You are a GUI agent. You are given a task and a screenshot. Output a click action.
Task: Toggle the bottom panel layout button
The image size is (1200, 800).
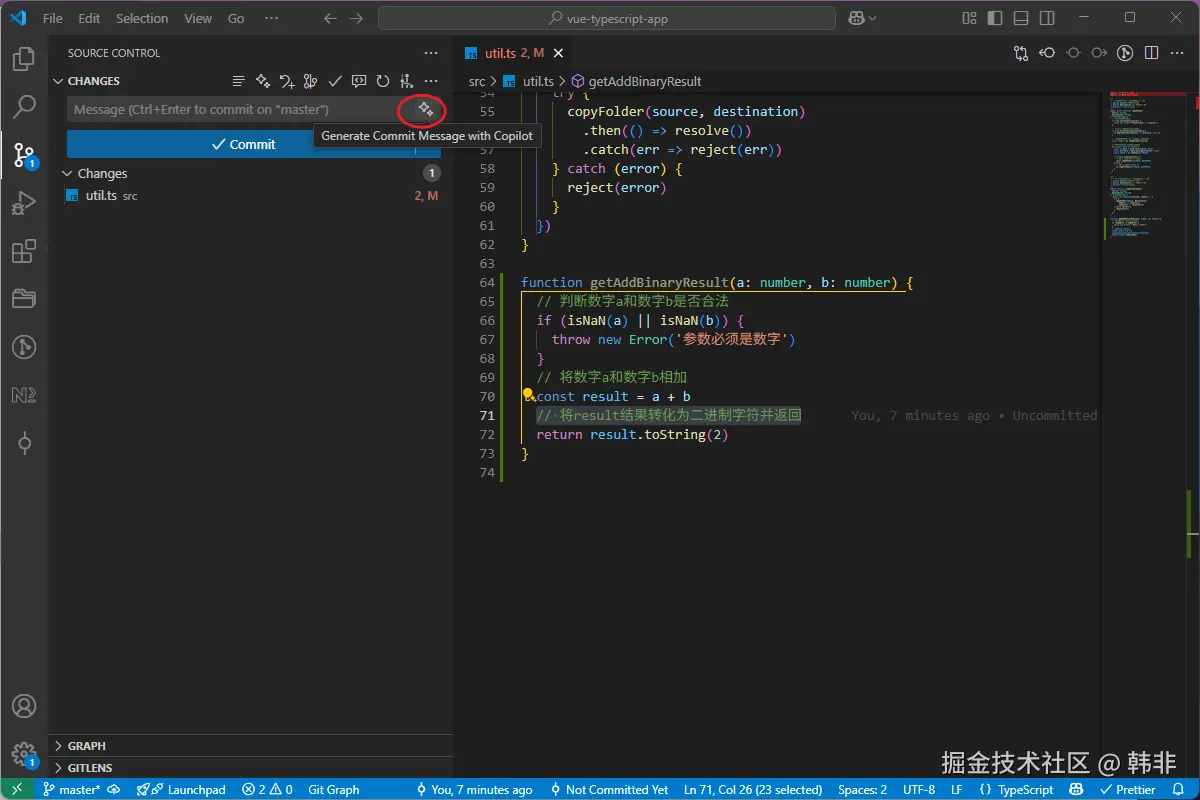click(x=1020, y=18)
